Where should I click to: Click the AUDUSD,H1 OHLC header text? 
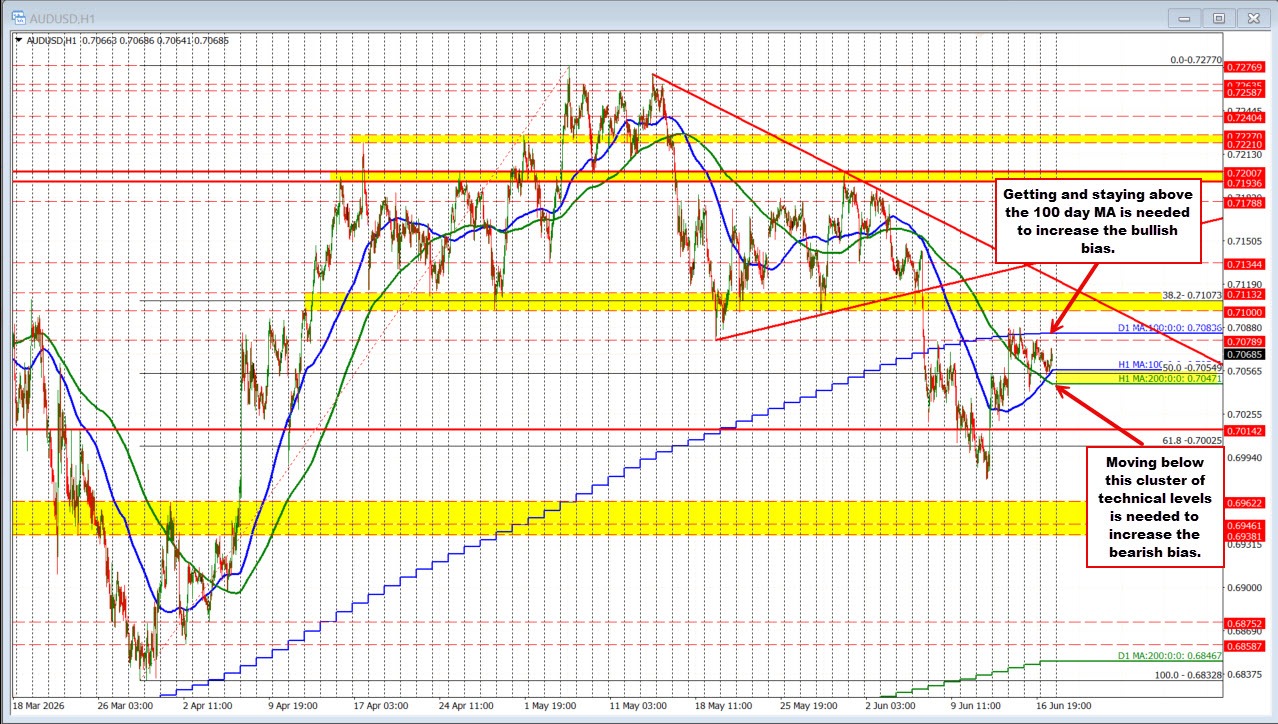pos(128,41)
